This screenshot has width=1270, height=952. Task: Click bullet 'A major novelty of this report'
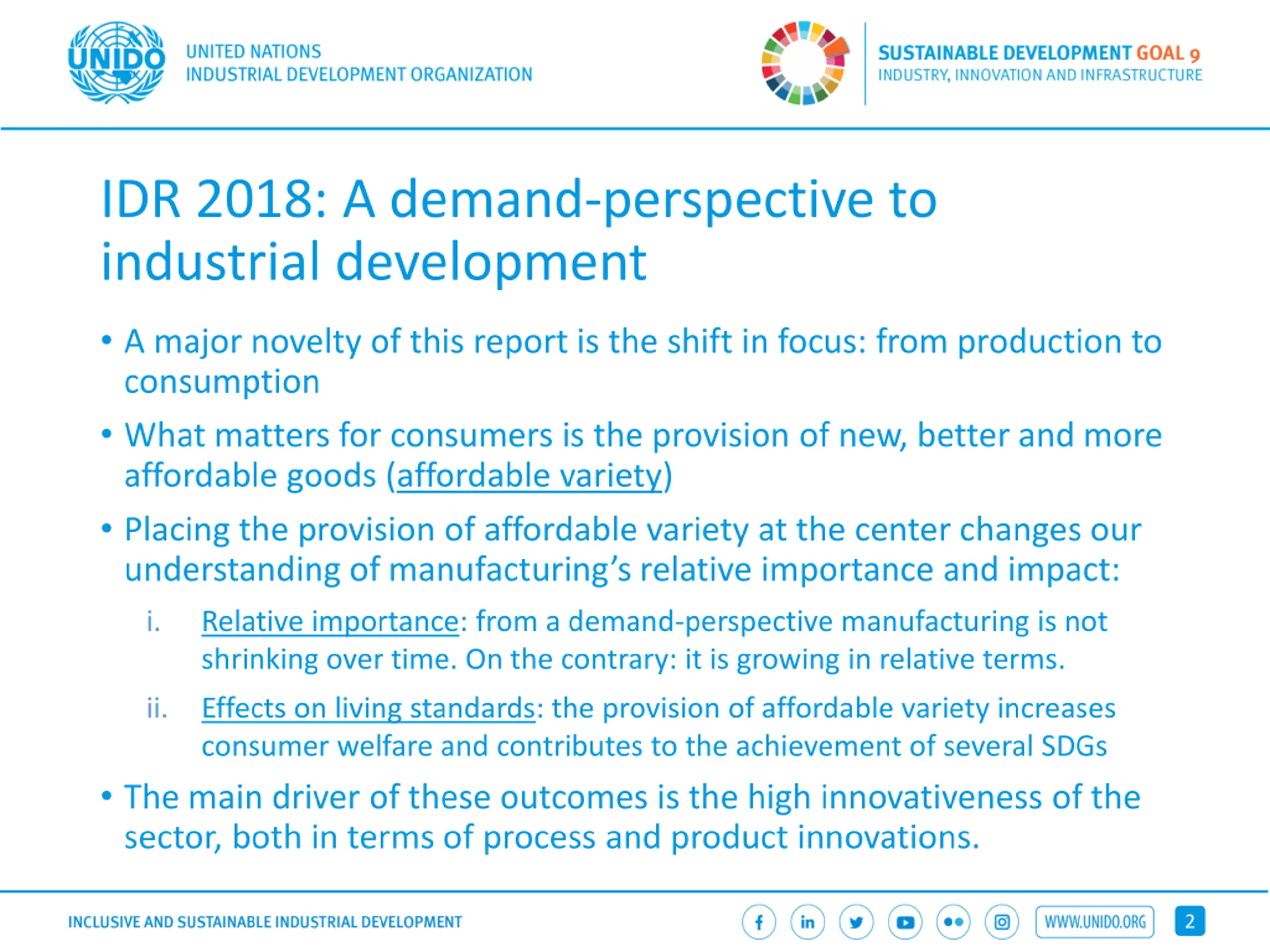643,361
